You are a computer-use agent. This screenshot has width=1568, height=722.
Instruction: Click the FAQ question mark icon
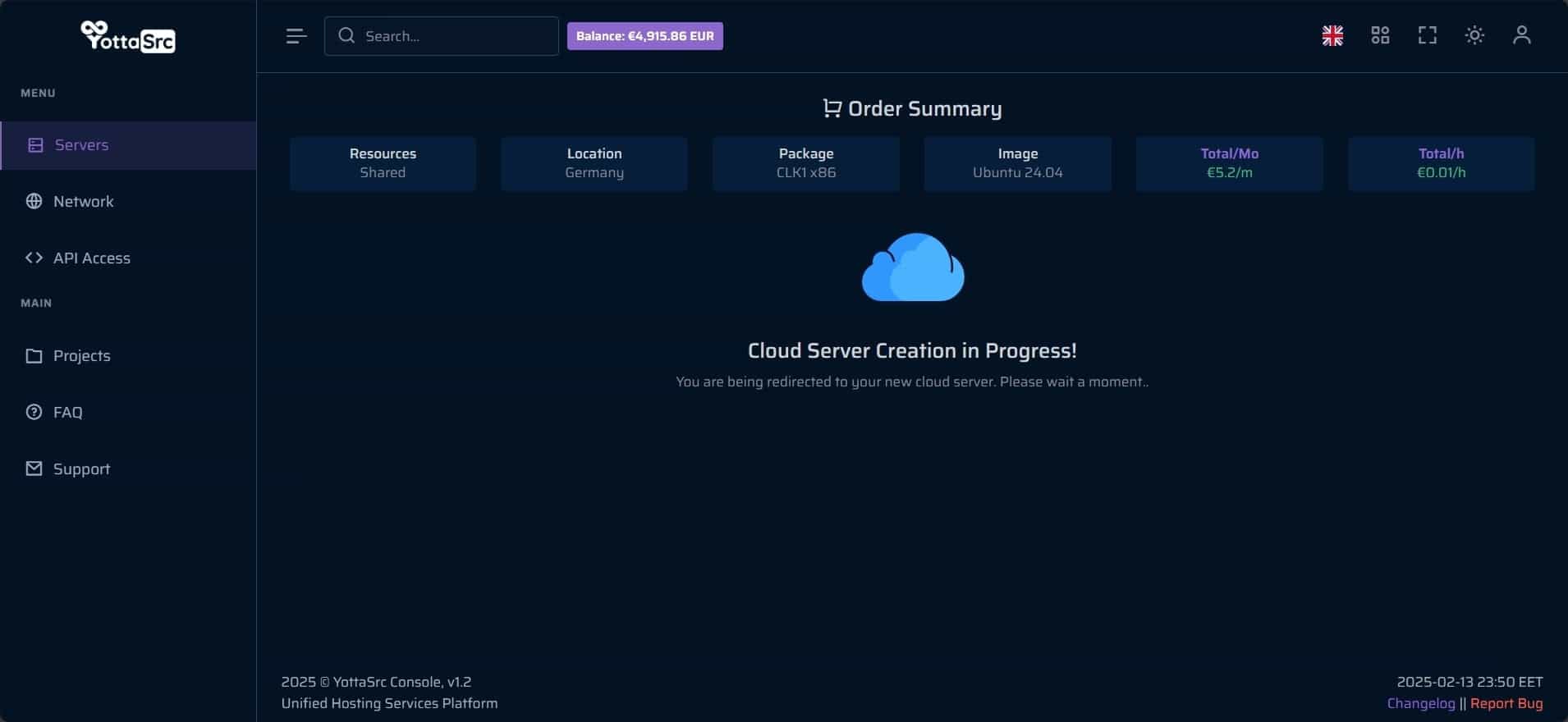coord(34,412)
